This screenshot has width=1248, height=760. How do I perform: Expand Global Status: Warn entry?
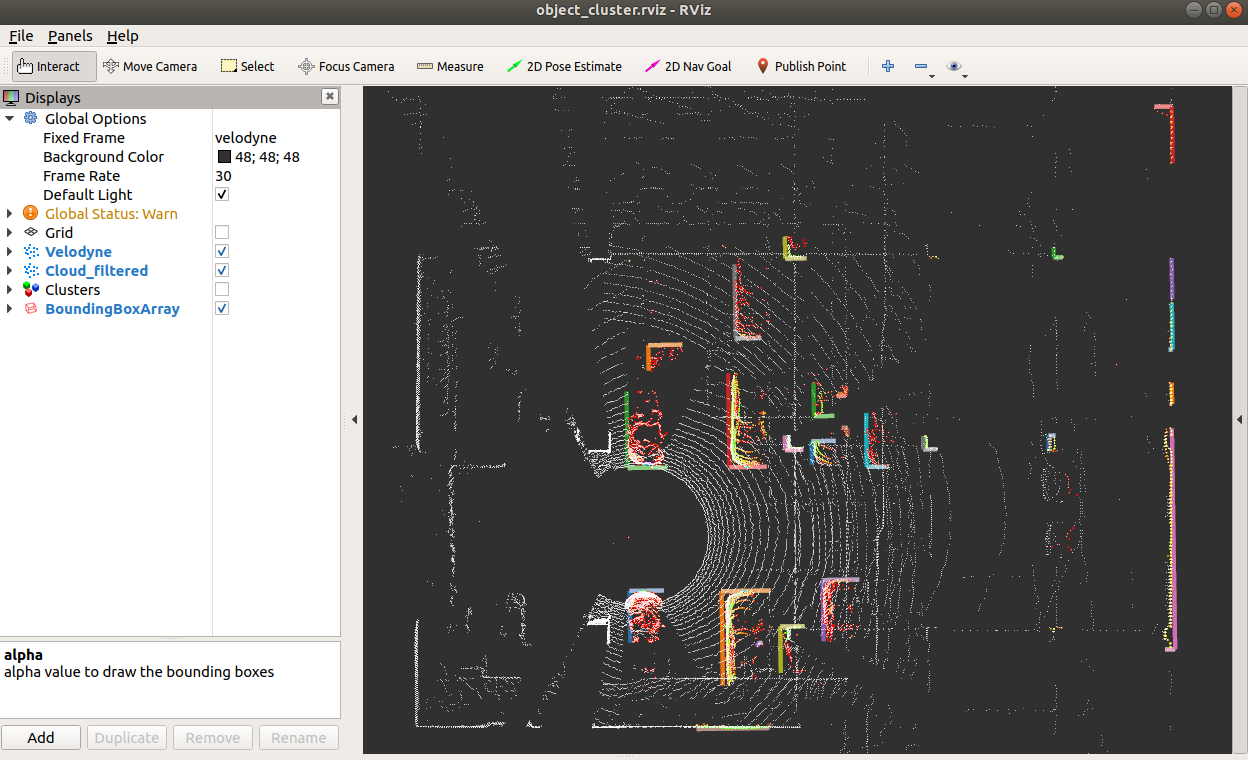pyautogui.click(x=10, y=214)
